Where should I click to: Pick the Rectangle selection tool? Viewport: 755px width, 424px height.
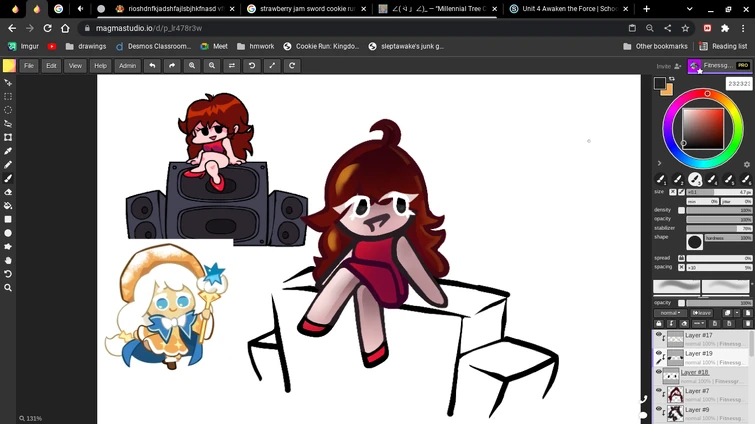pyautogui.click(x=8, y=97)
